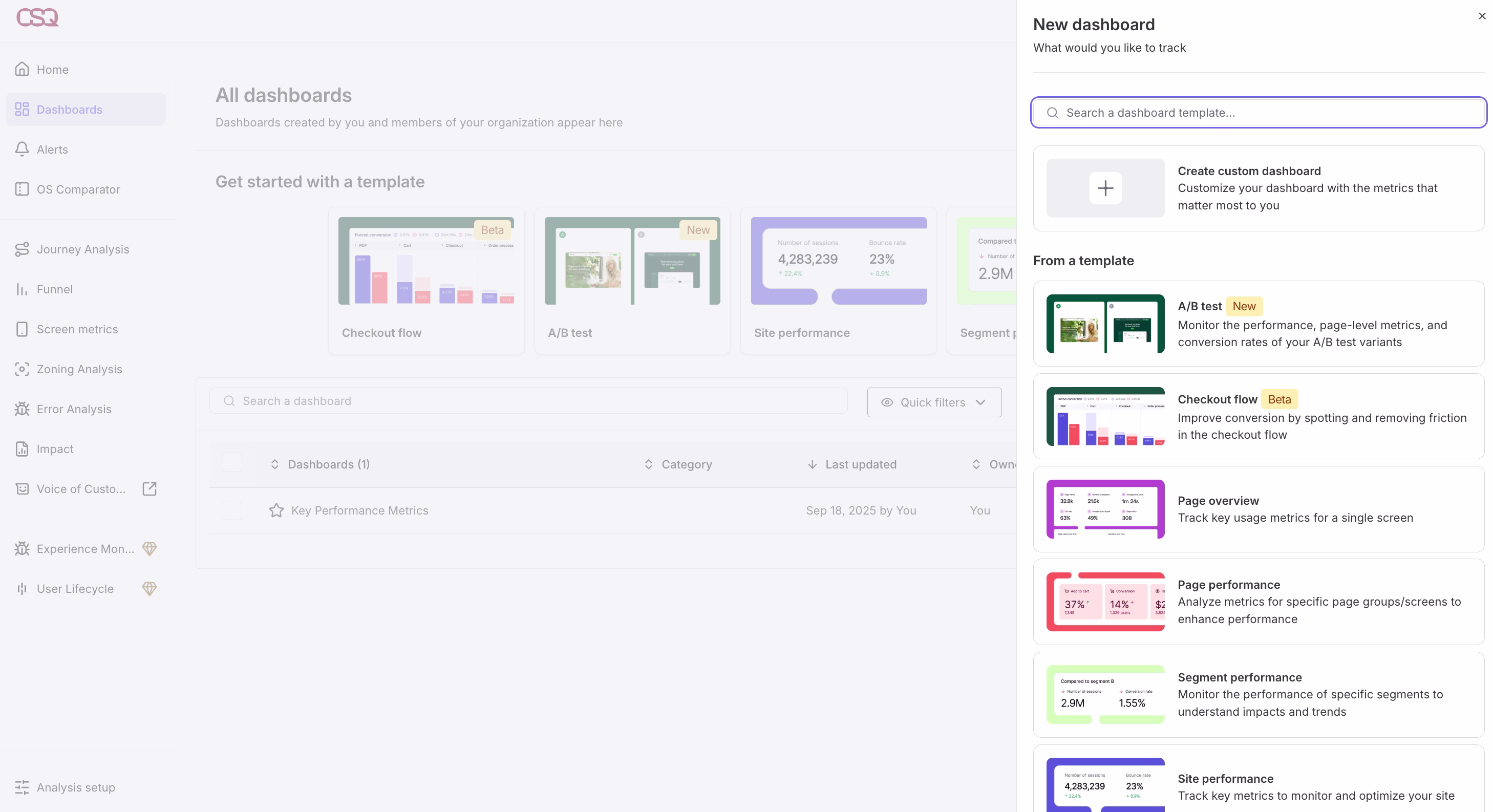
Task: Click the Journey Analysis icon
Action: [22, 249]
